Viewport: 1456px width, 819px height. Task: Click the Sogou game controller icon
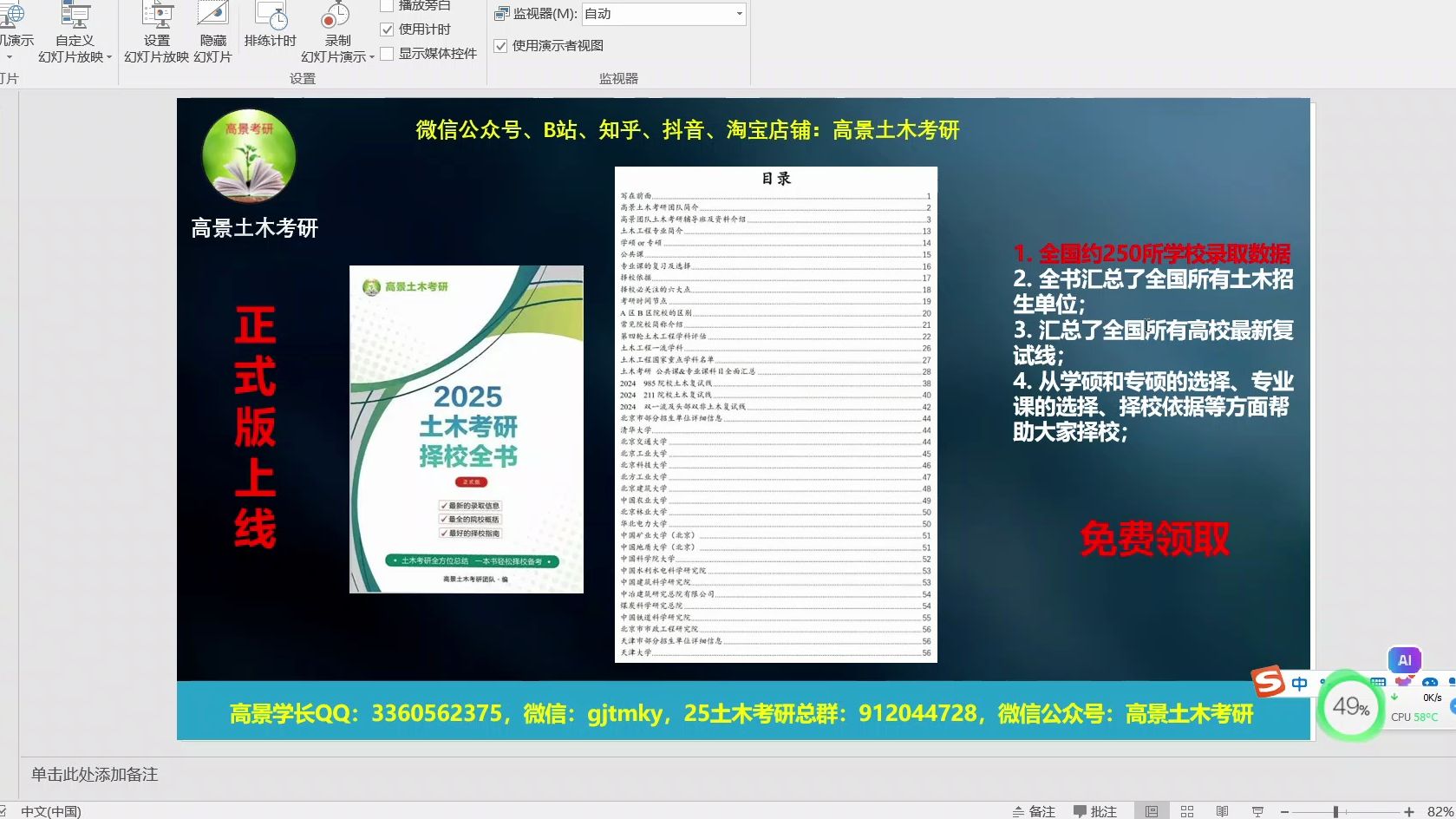[1430, 683]
